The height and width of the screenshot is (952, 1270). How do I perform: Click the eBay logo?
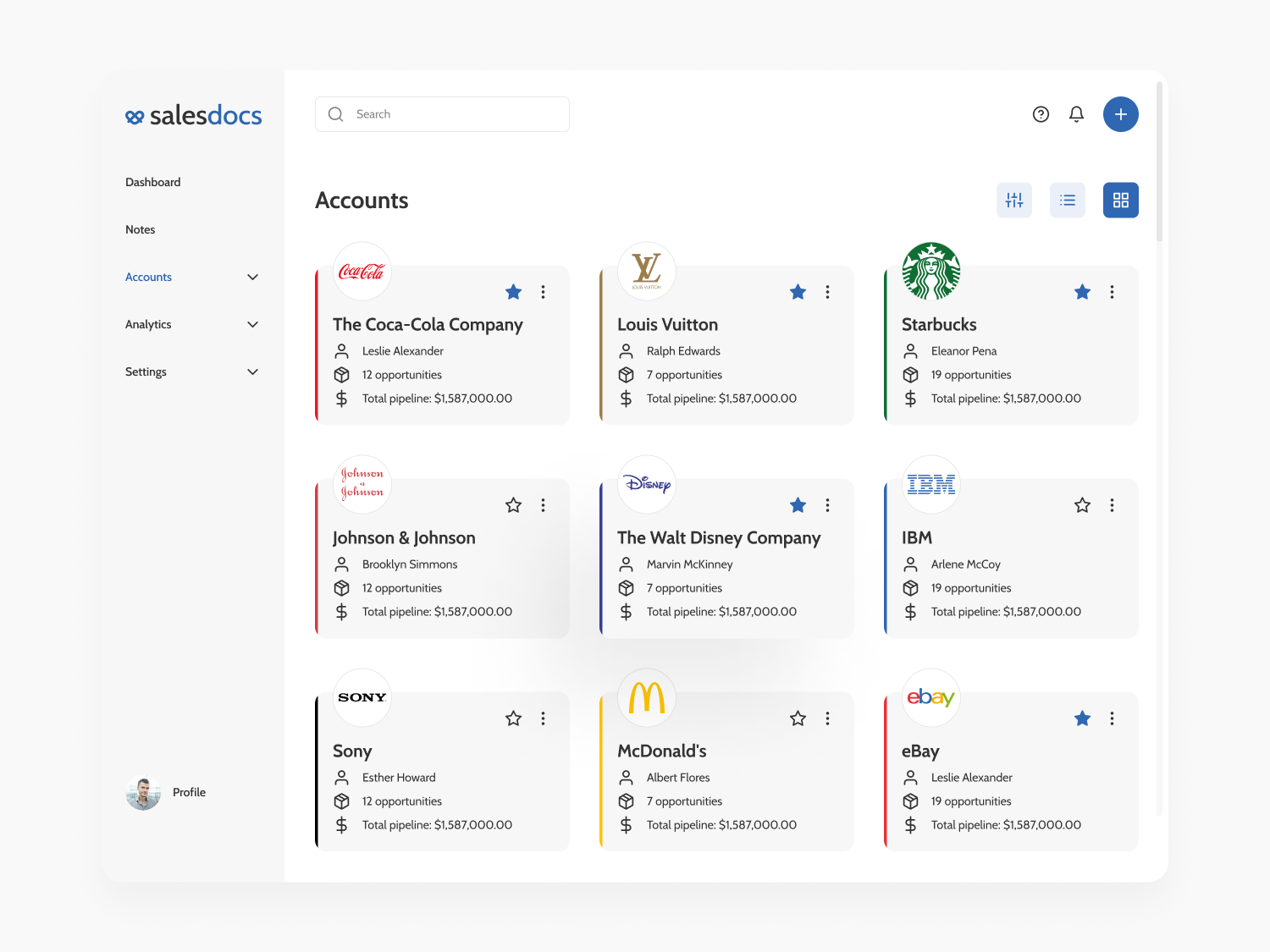[x=931, y=698]
